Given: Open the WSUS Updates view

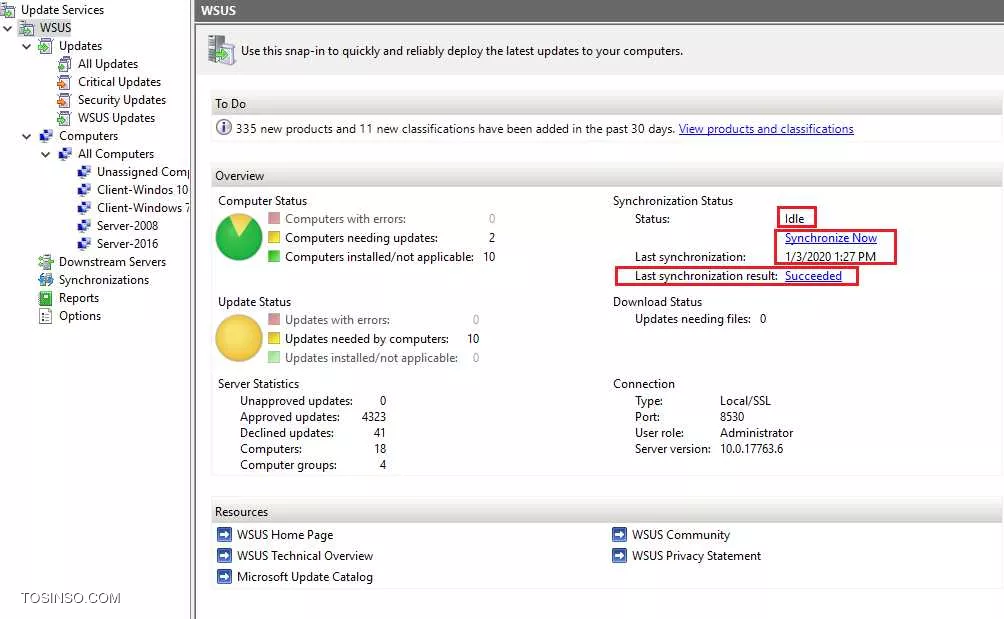Looking at the screenshot, I should click(116, 118).
